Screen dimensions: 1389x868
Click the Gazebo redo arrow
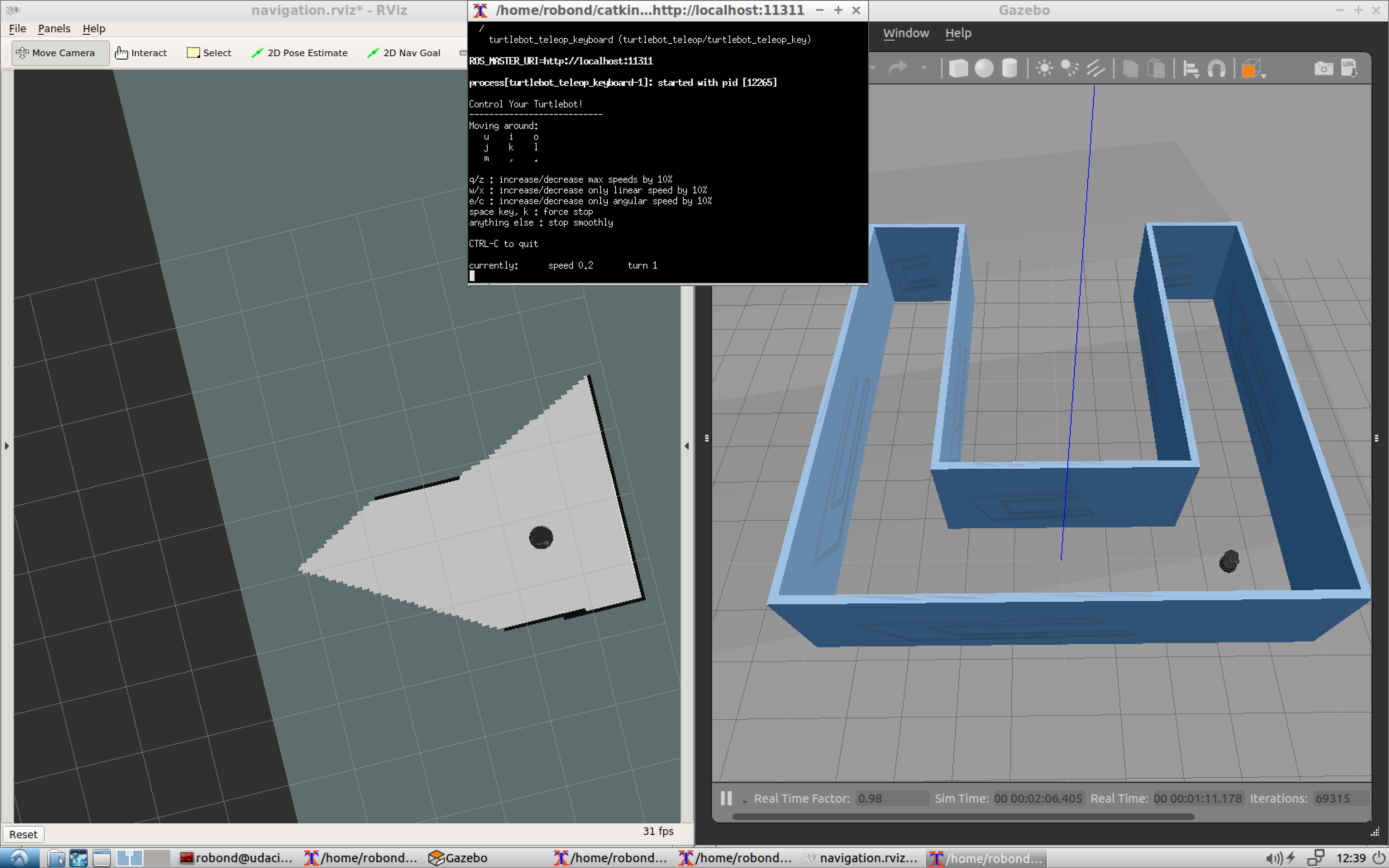(x=898, y=68)
